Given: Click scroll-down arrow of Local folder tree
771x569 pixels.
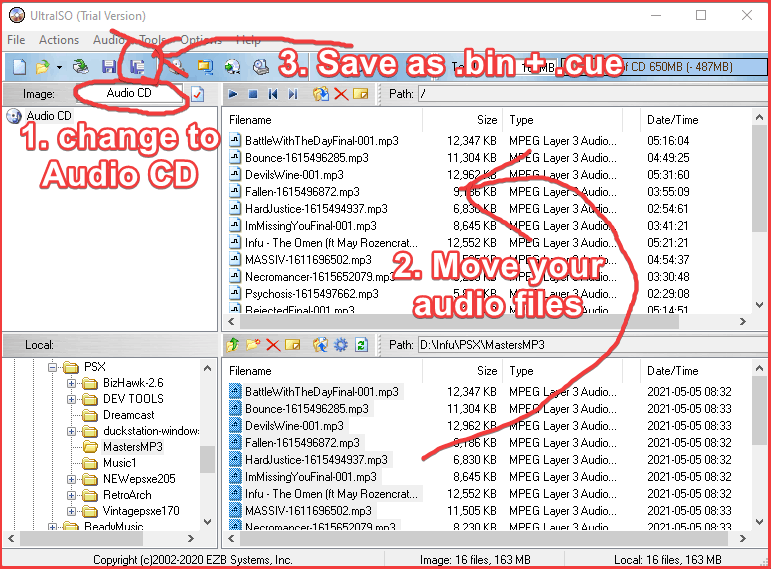Looking at the screenshot, I should point(208,522).
